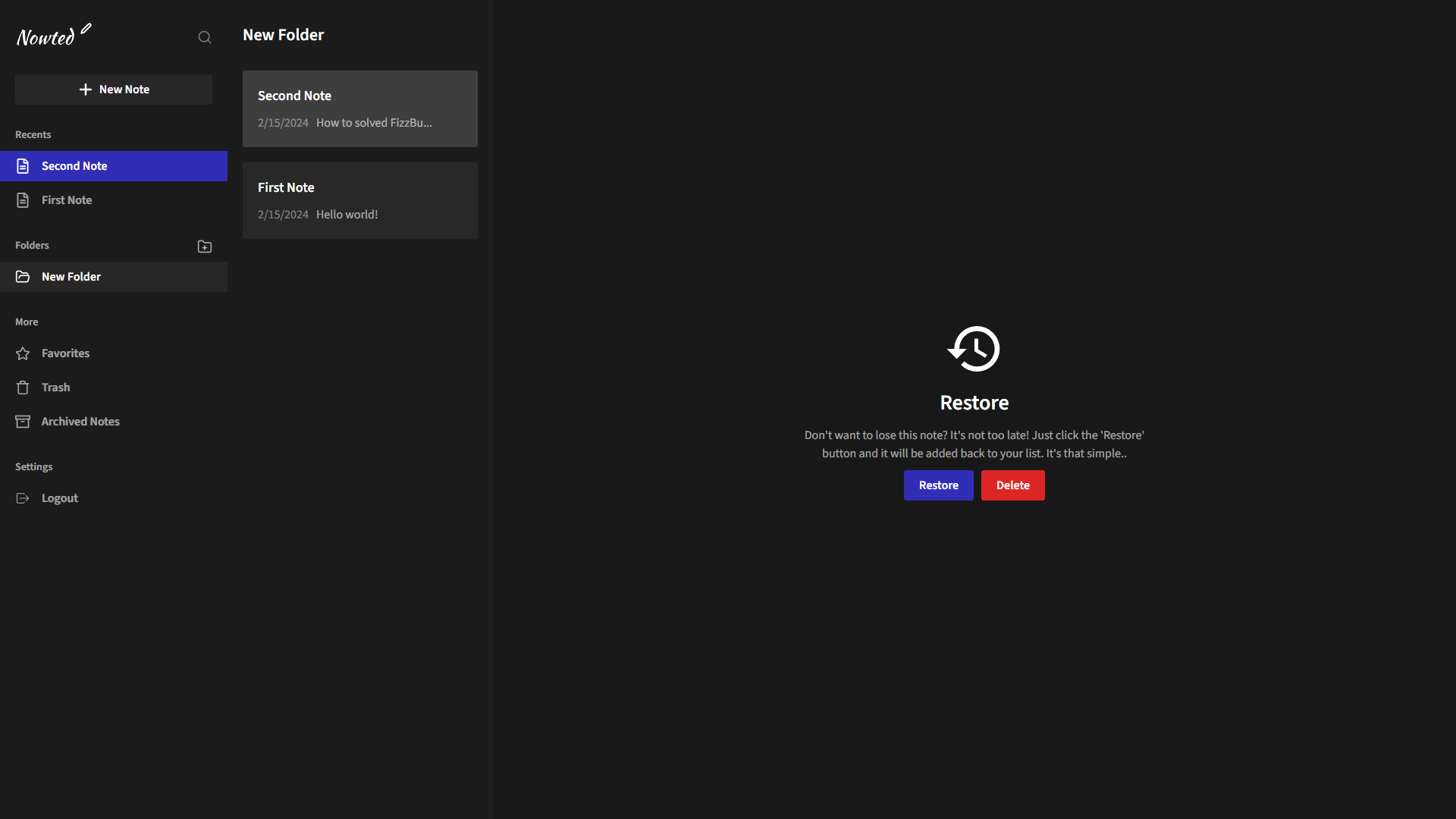Screen dimensions: 1456x819
Task: Open the Second Note card in folder
Action: point(359,108)
